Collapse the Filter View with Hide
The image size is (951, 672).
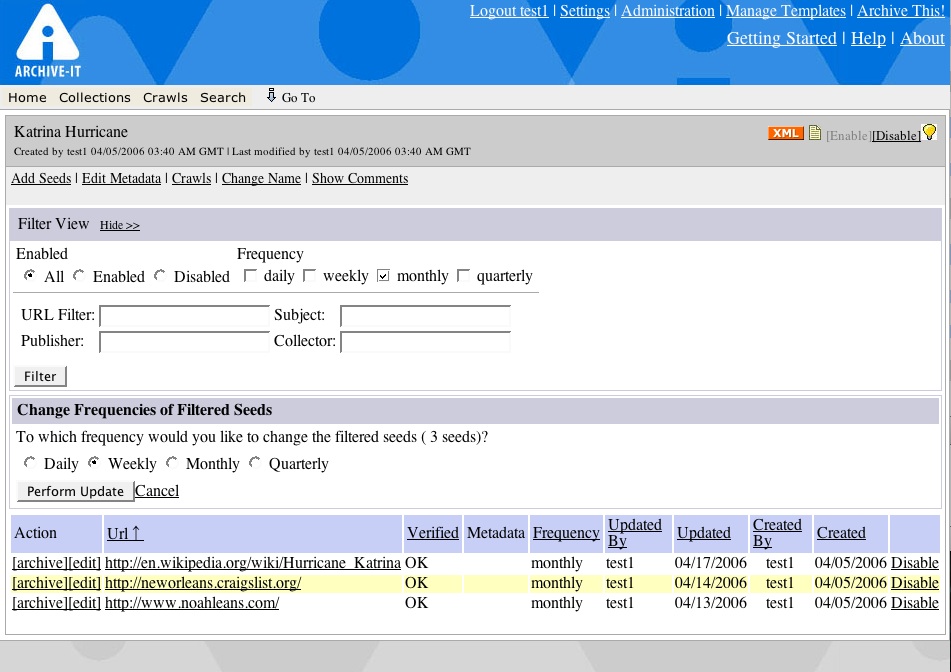[119, 225]
